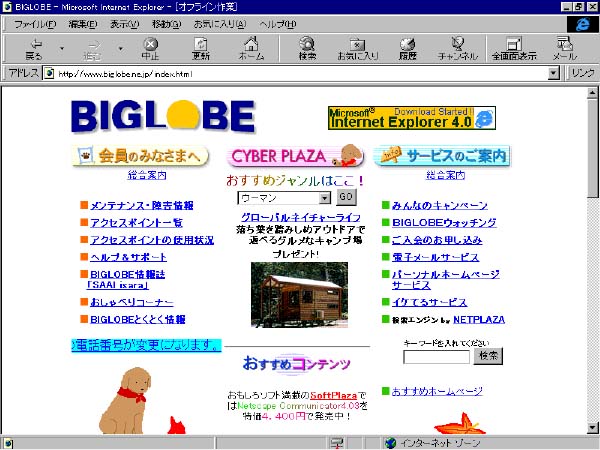Open the History (履歴) toolbar icon
The width and height of the screenshot is (600, 450).
click(408, 49)
